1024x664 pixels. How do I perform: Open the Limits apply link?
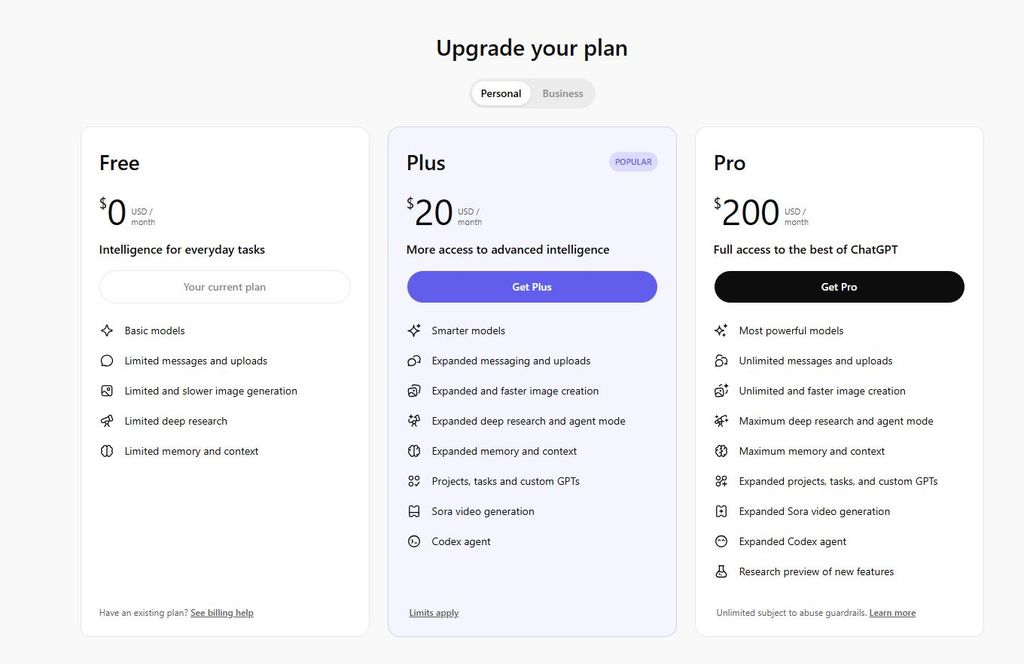434,613
